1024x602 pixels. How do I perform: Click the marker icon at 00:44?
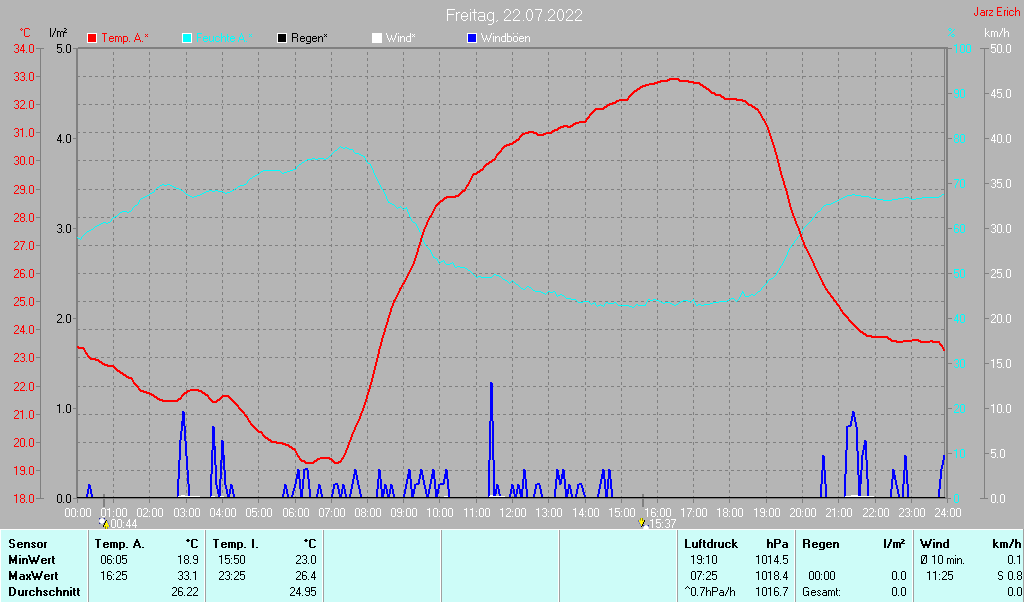[105, 523]
